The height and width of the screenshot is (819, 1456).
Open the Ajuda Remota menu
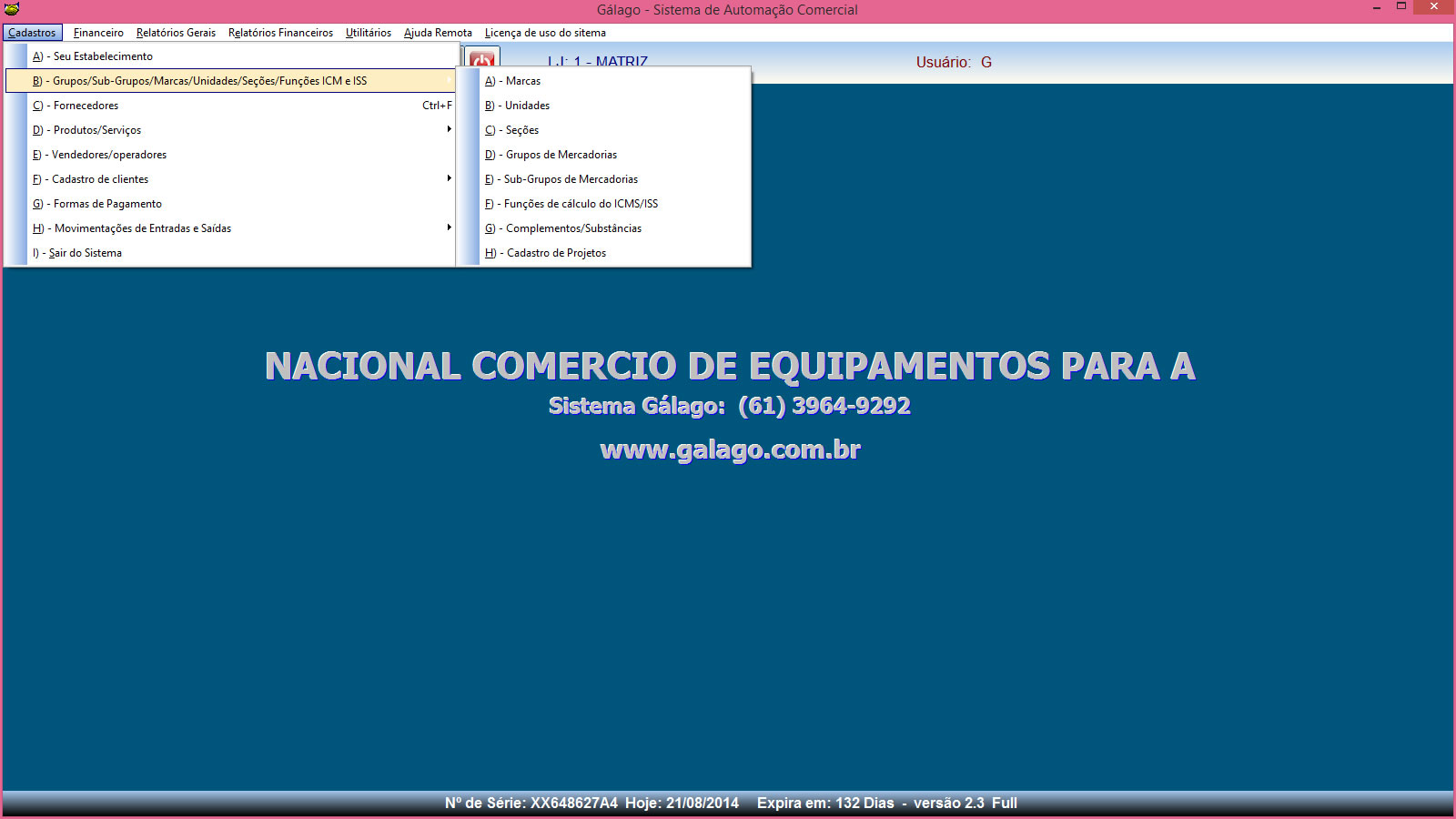pos(438,33)
